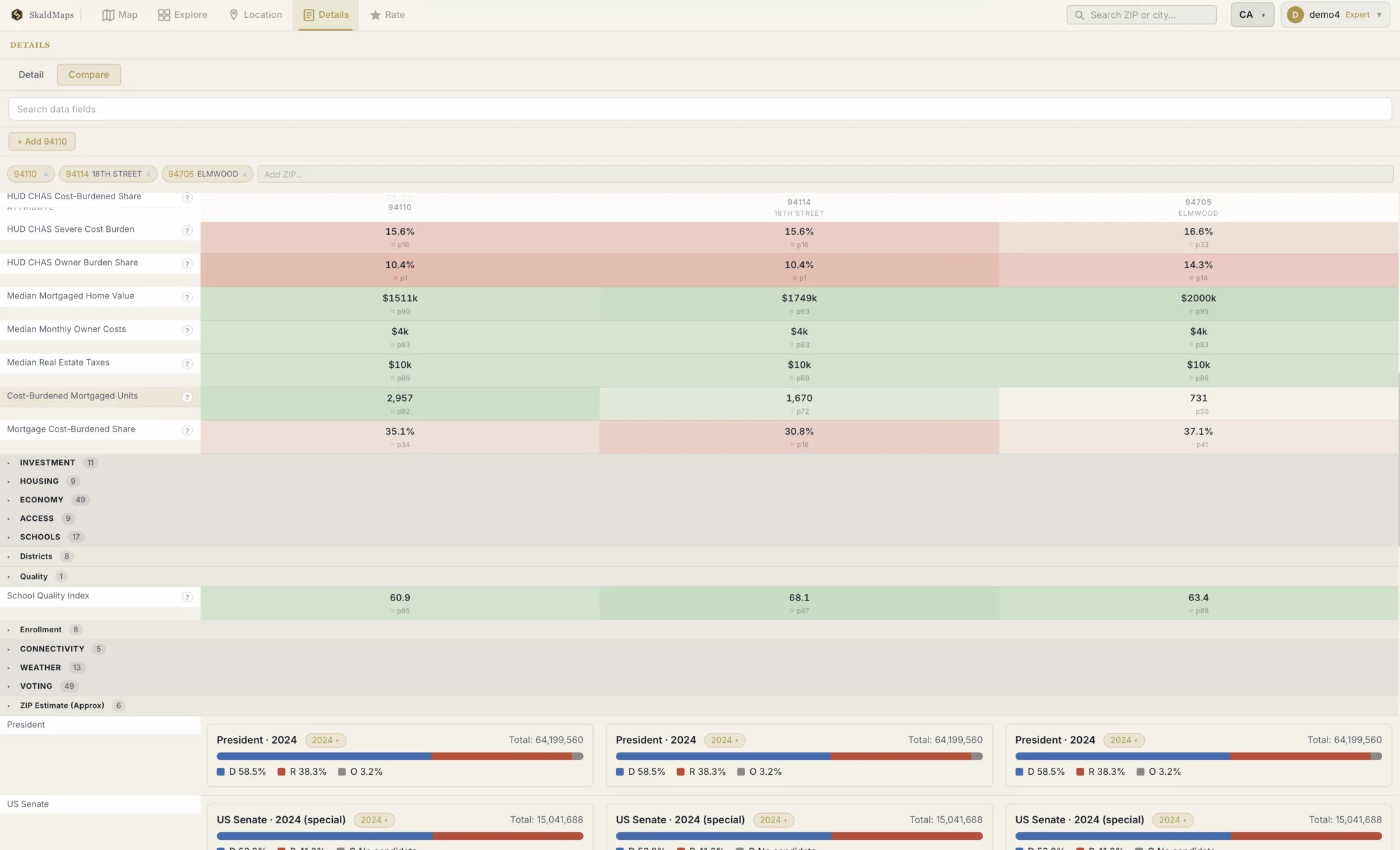Show help for HUD CHAS Cost-Burdened Share
Screen dimensions: 1400x850
[187, 197]
